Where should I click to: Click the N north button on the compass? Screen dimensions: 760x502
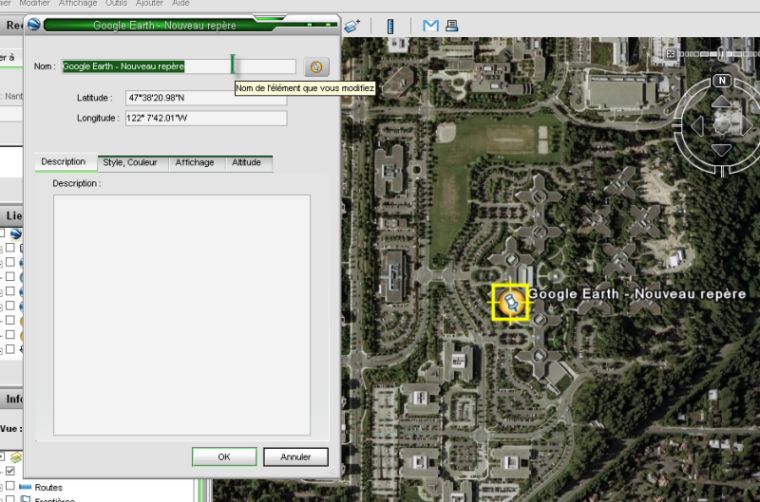[722, 80]
